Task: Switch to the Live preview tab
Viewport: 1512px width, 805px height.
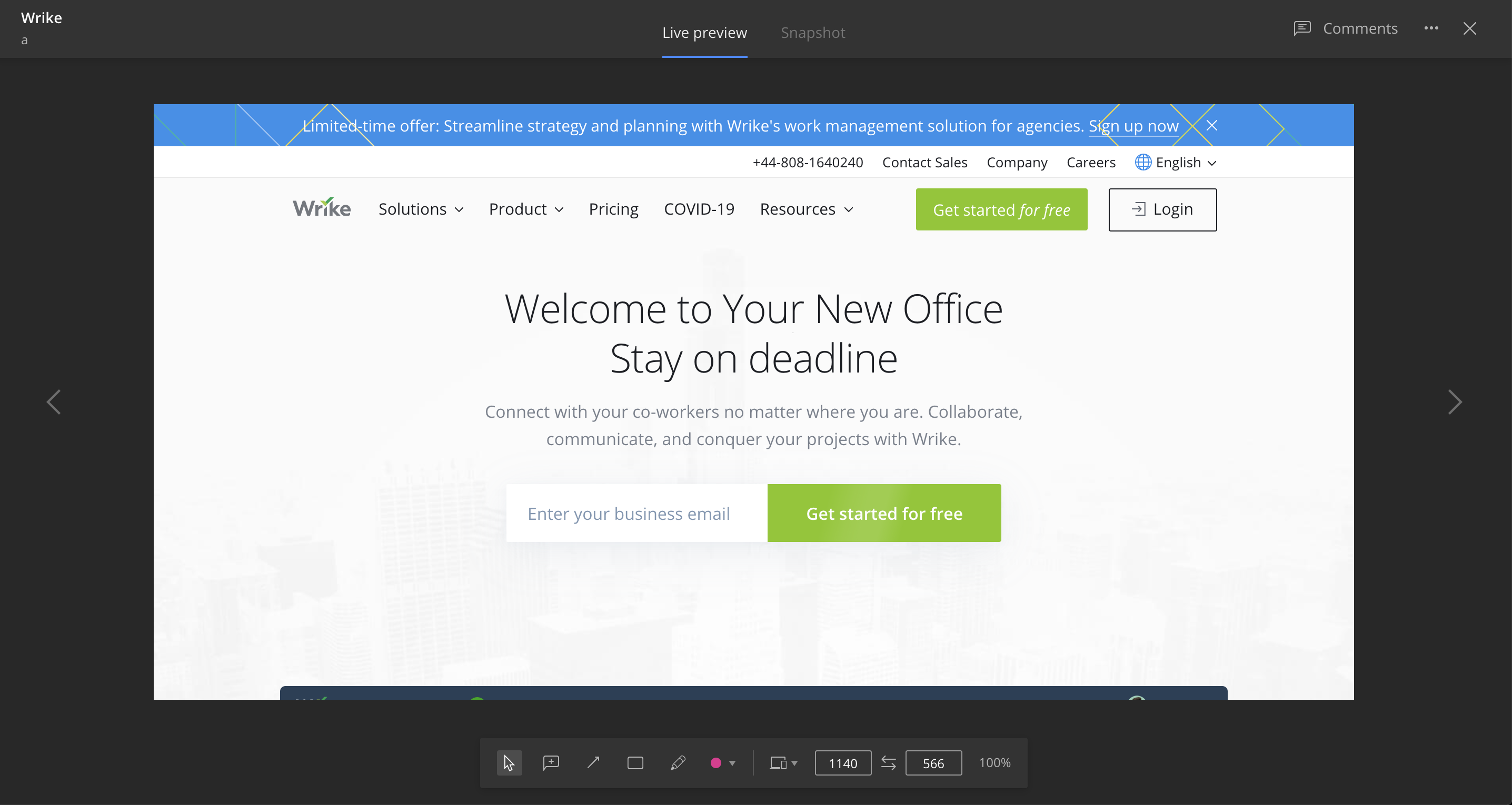Action: [704, 33]
